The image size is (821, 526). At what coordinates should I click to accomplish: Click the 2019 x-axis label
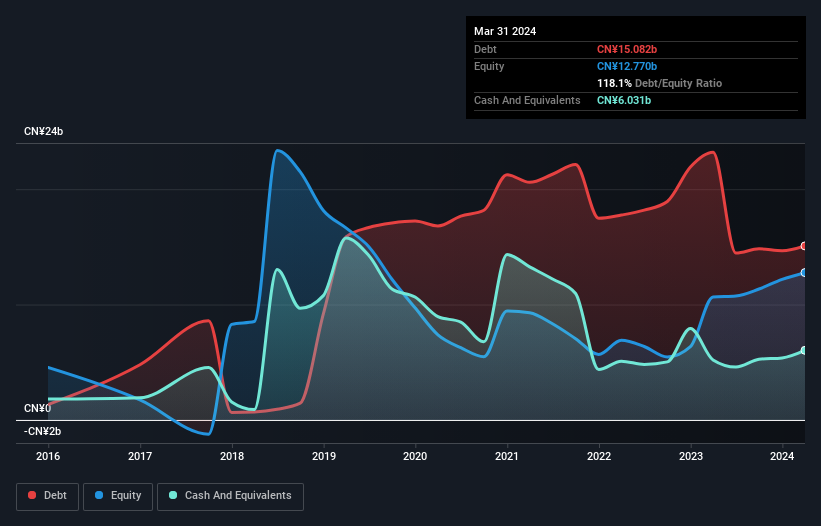324,456
